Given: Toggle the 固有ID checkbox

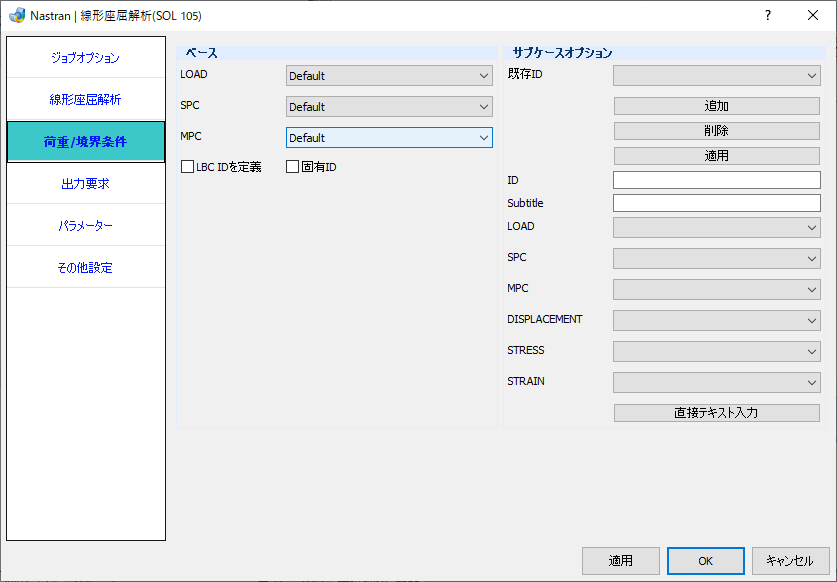Looking at the screenshot, I should [x=293, y=167].
